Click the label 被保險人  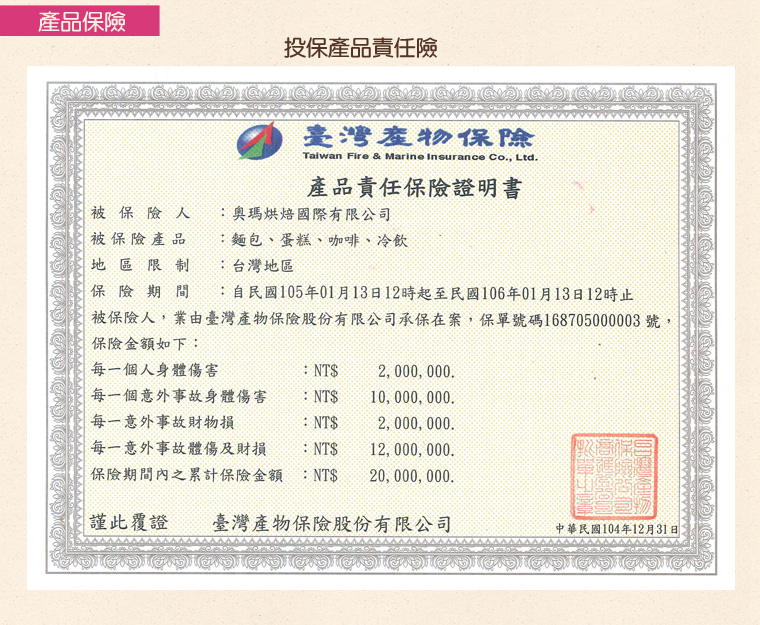(140, 213)
